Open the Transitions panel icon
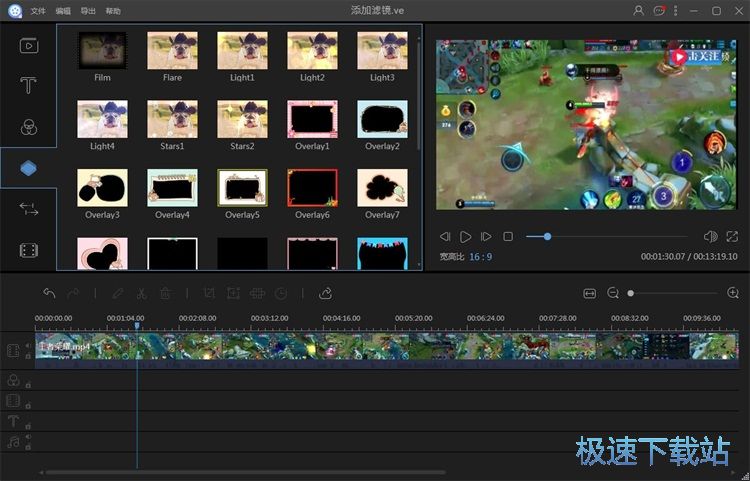Image resolution: width=750 pixels, height=481 pixels. pos(28,208)
